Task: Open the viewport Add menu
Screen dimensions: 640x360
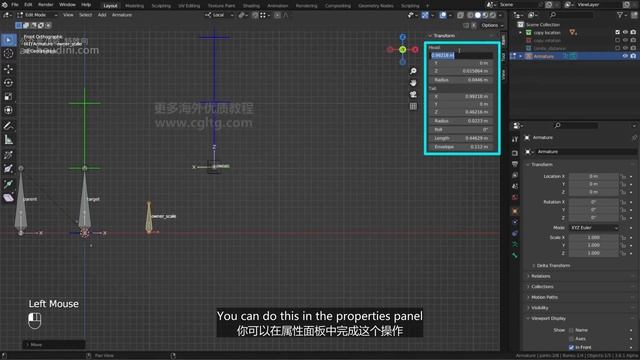Action: (x=102, y=15)
